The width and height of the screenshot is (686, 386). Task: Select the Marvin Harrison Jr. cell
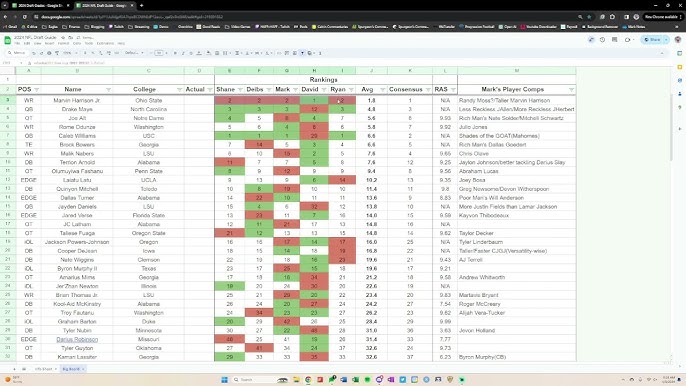[77, 100]
